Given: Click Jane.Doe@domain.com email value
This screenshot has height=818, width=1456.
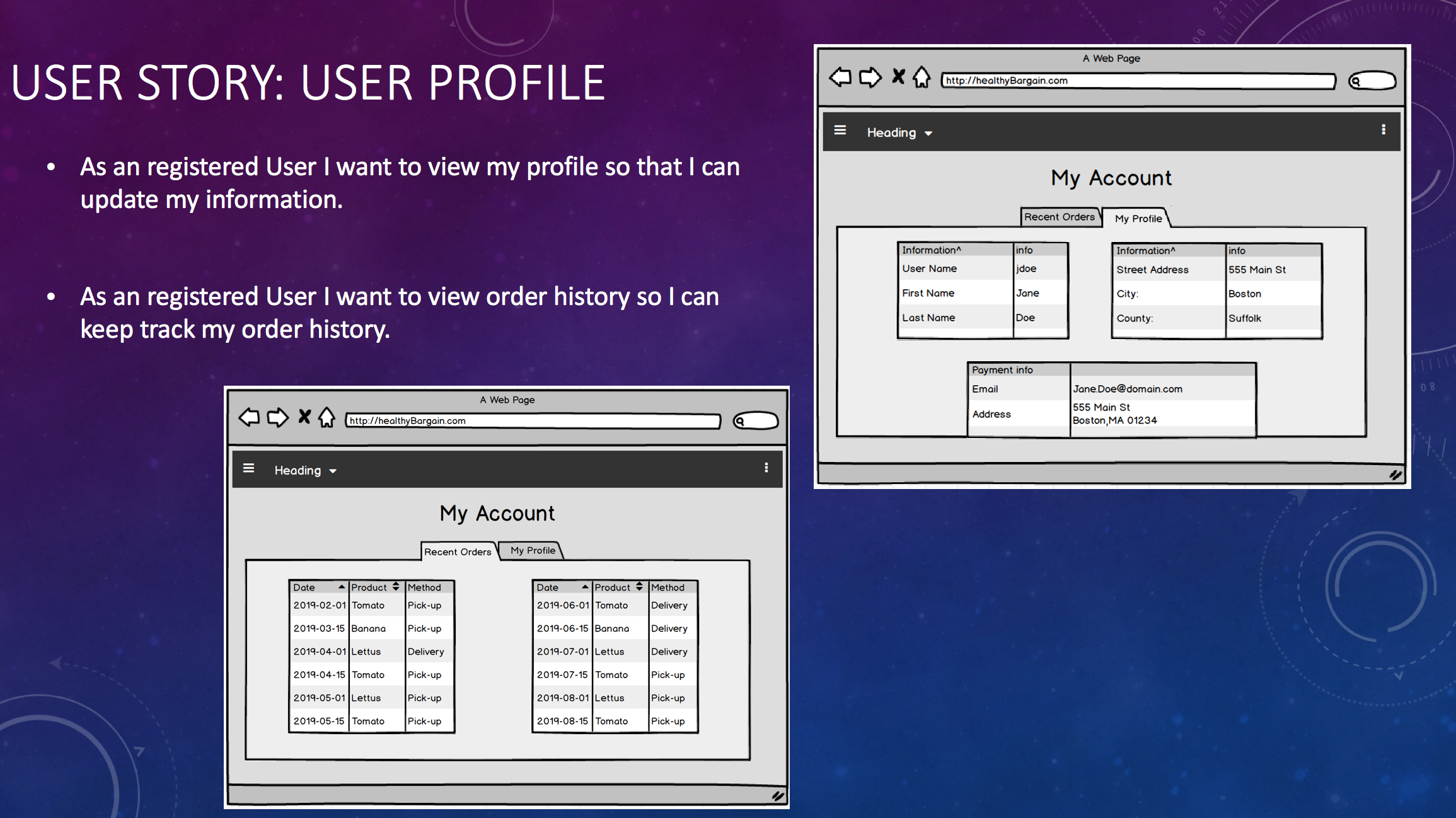Looking at the screenshot, I should (1127, 389).
